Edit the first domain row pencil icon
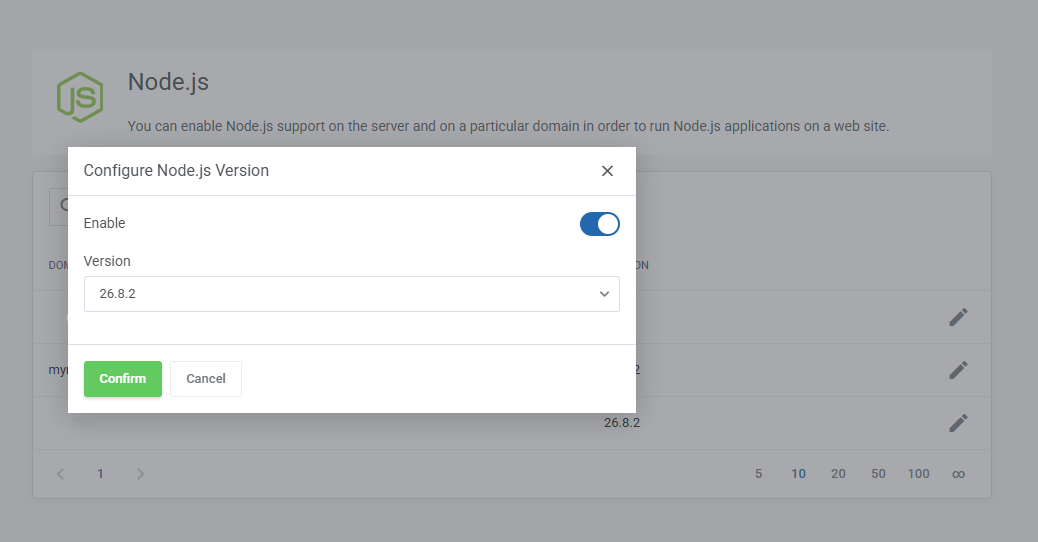Screen dimensions: 1038x542 [958, 317]
